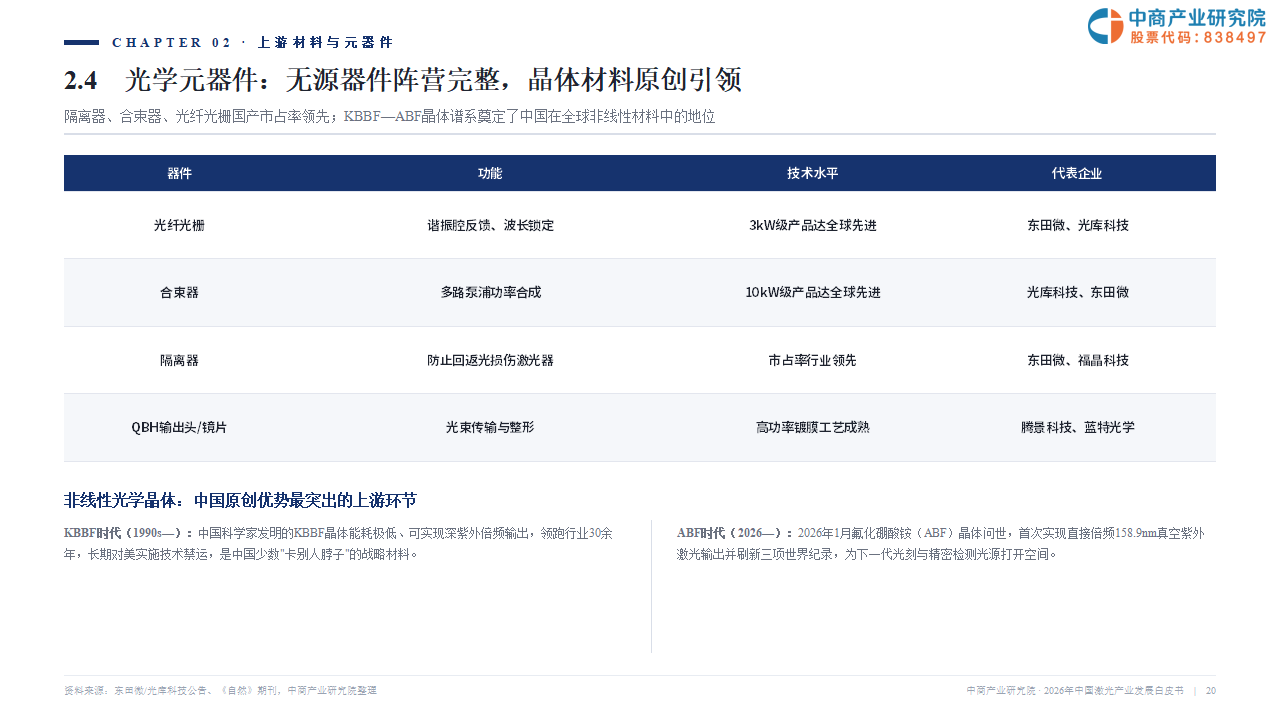1280x720 pixels.
Task: Click the 功能 column header
Action: point(490,173)
